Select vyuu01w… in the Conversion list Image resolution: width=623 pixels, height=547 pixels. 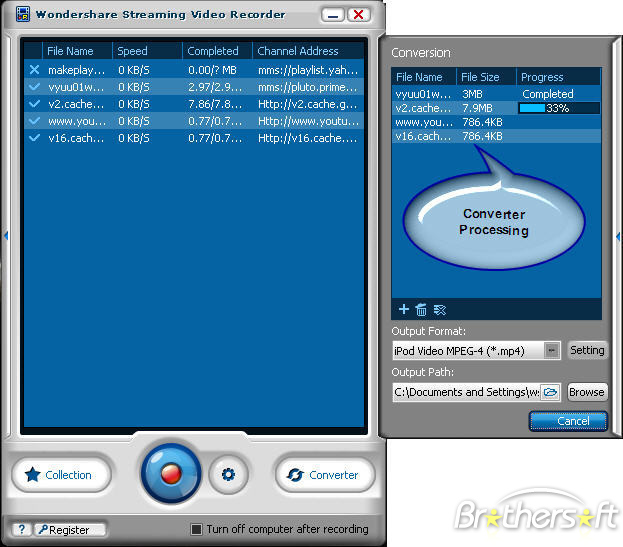[423, 94]
